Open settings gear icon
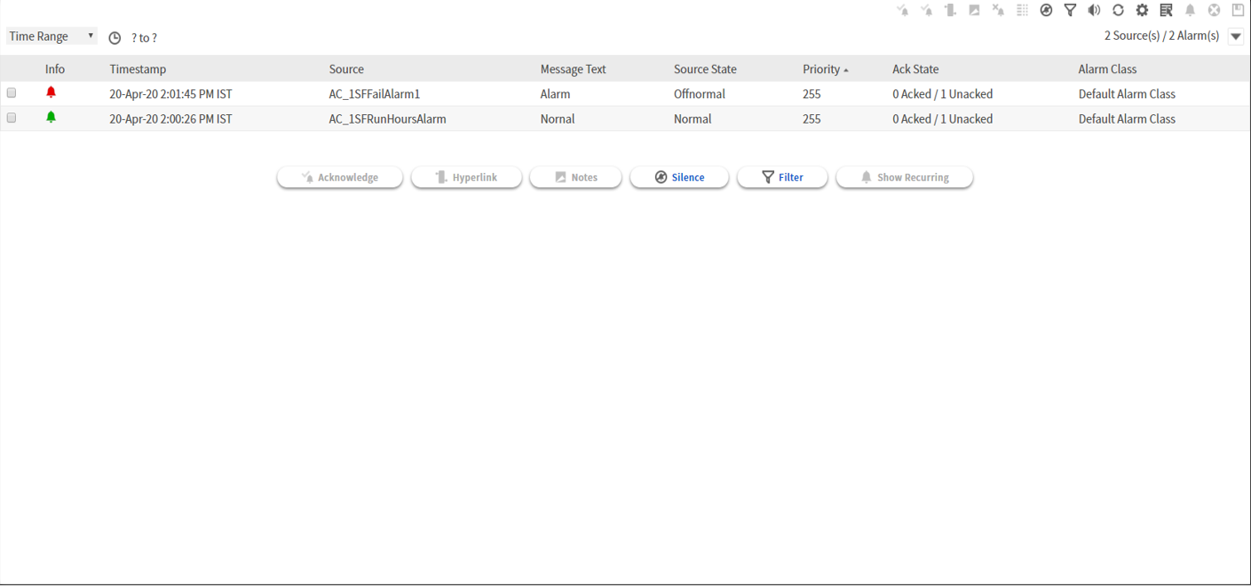 pyautogui.click(x=1142, y=10)
